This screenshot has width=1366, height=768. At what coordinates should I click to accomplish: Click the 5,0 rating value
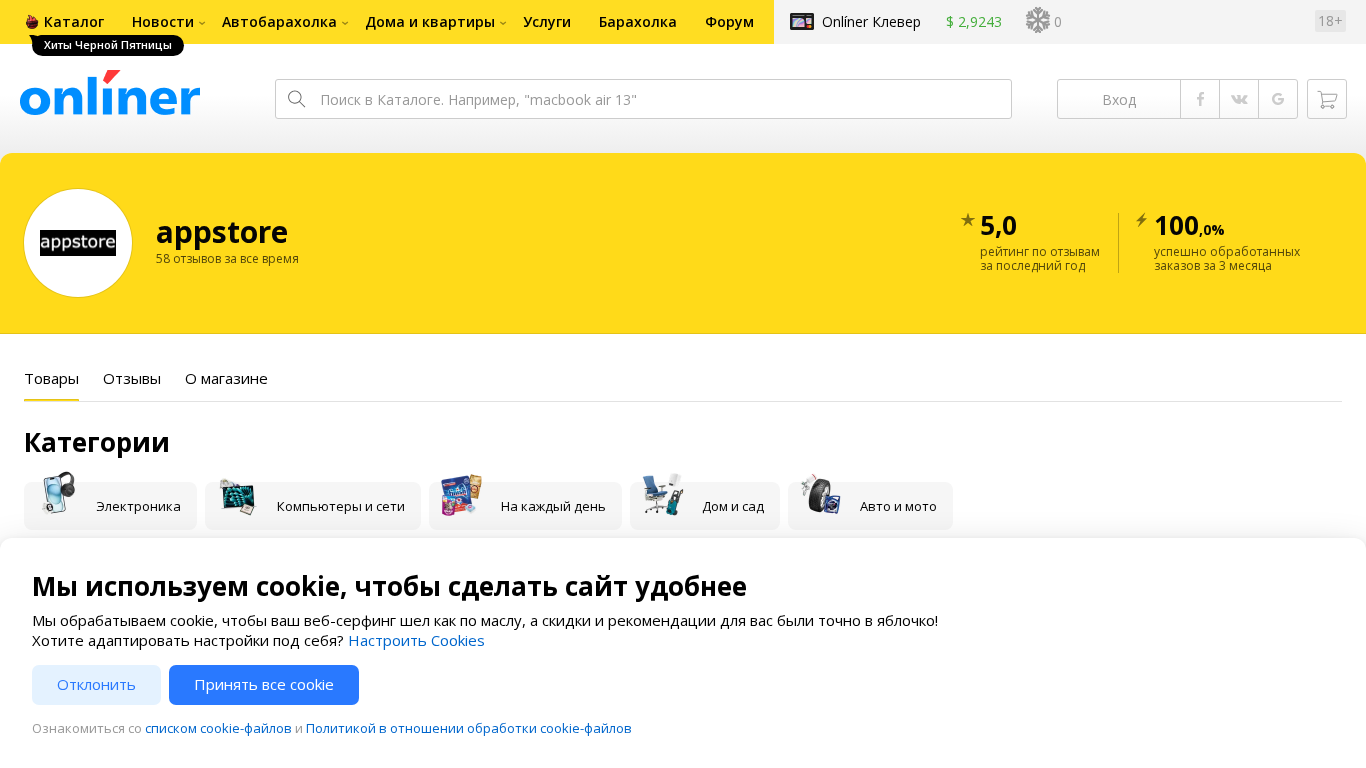pyautogui.click(x=998, y=226)
